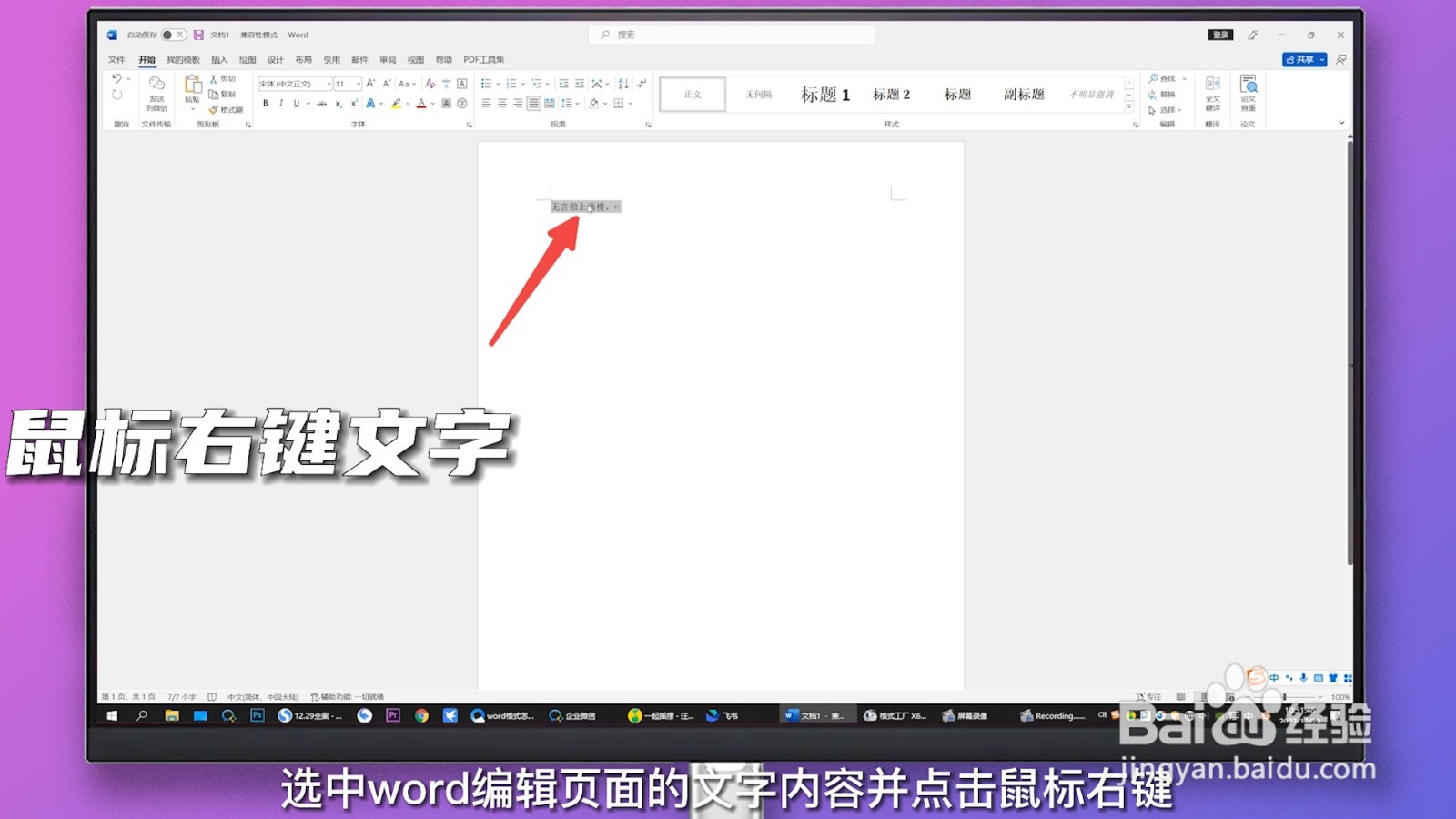Click the Save icon in title bar
This screenshot has height=819, width=1456.
(x=198, y=35)
